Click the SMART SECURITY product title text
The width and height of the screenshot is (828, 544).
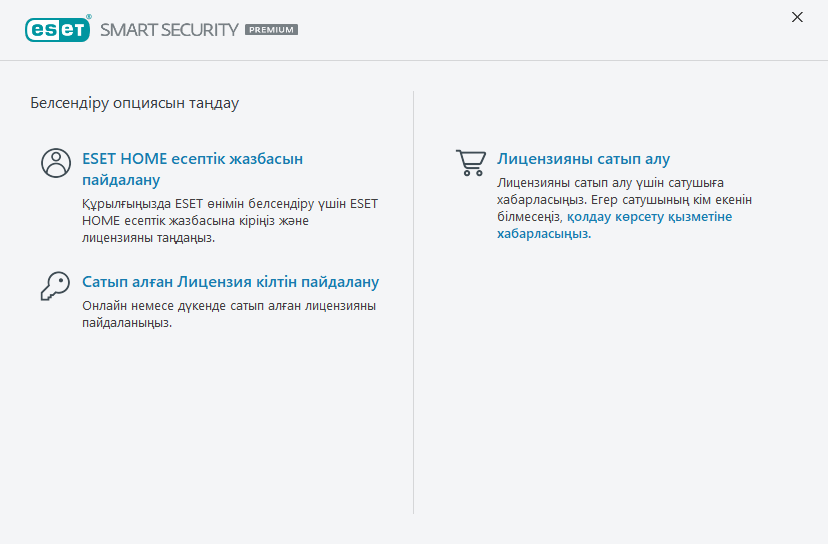pos(169,30)
